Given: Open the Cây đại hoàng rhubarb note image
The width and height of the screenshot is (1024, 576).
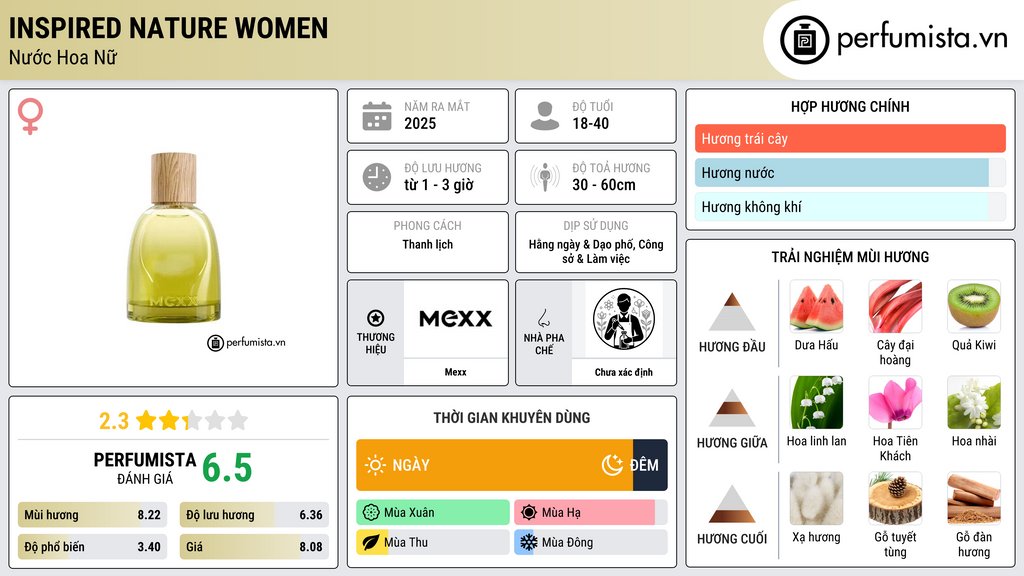Looking at the screenshot, I should [x=895, y=306].
